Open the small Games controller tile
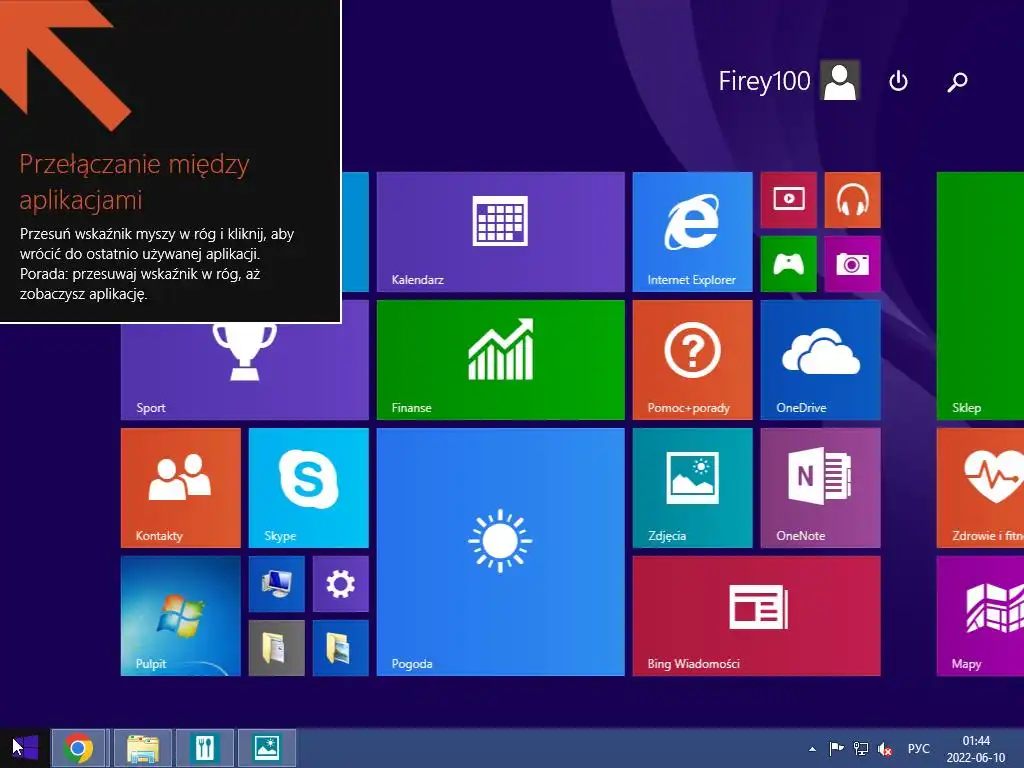The height and width of the screenshot is (768, 1024). (788, 264)
